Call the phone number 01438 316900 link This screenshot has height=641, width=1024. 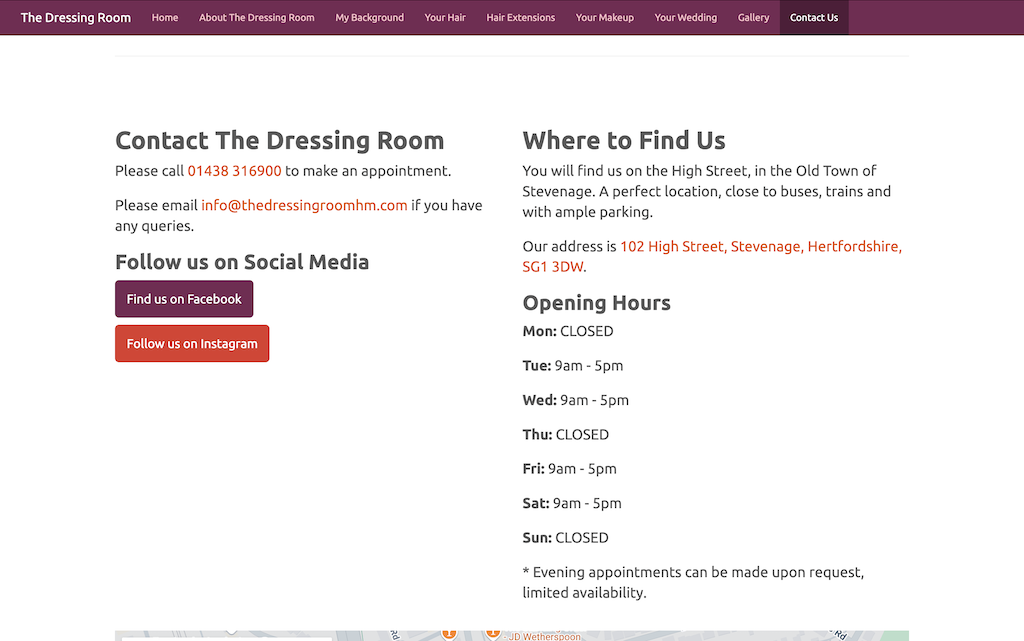[234, 171]
